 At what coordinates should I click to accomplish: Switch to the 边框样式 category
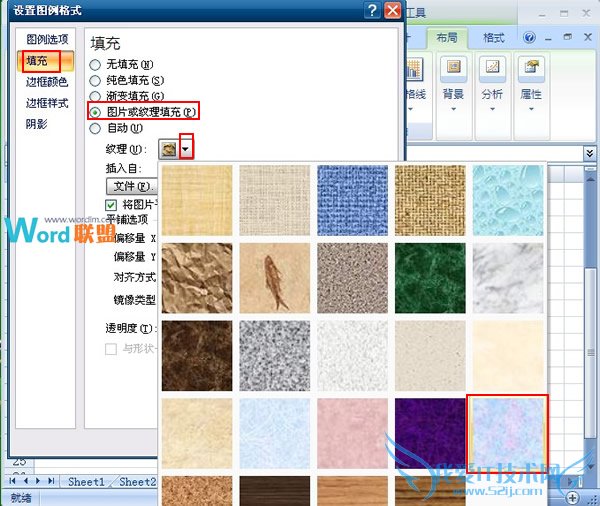coord(47,103)
